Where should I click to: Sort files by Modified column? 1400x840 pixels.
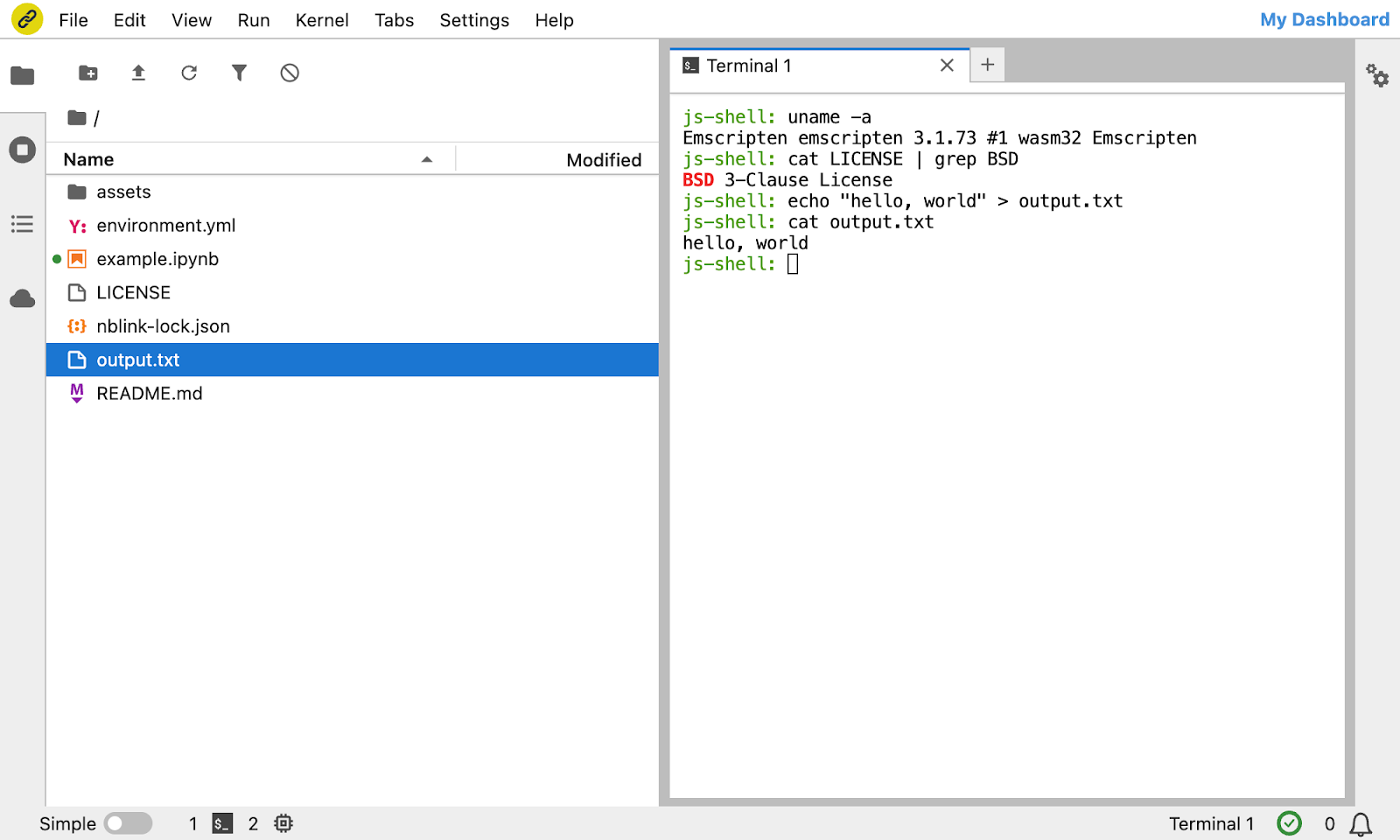(x=604, y=159)
